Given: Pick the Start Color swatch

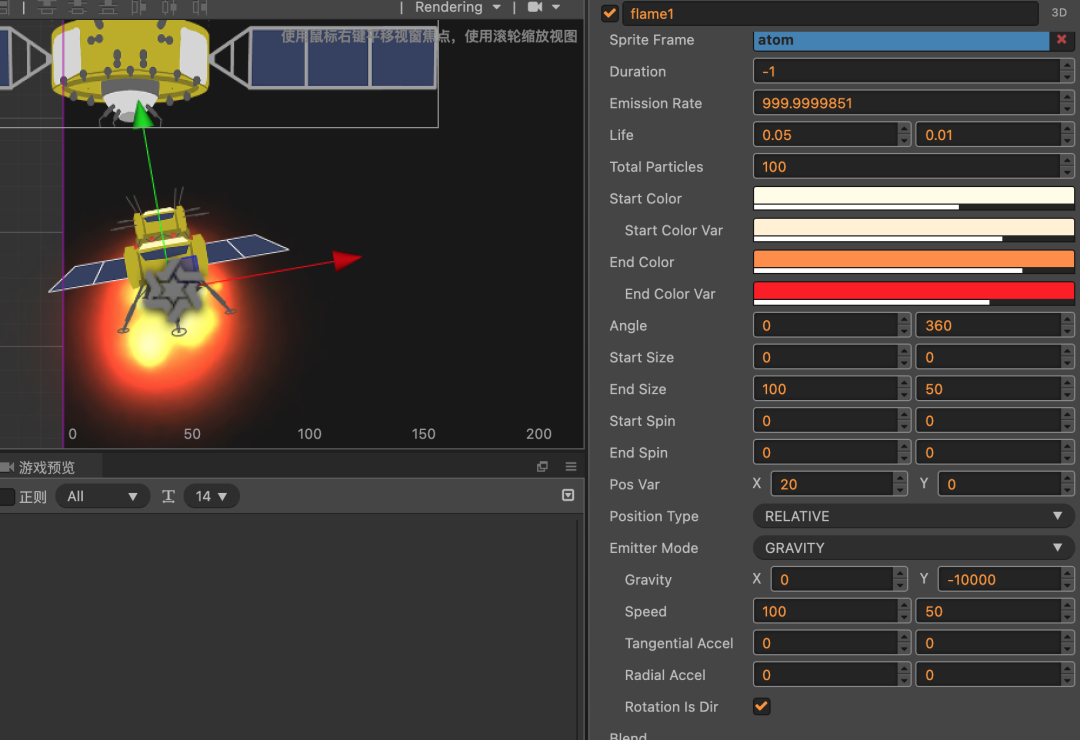Looking at the screenshot, I should (913, 198).
